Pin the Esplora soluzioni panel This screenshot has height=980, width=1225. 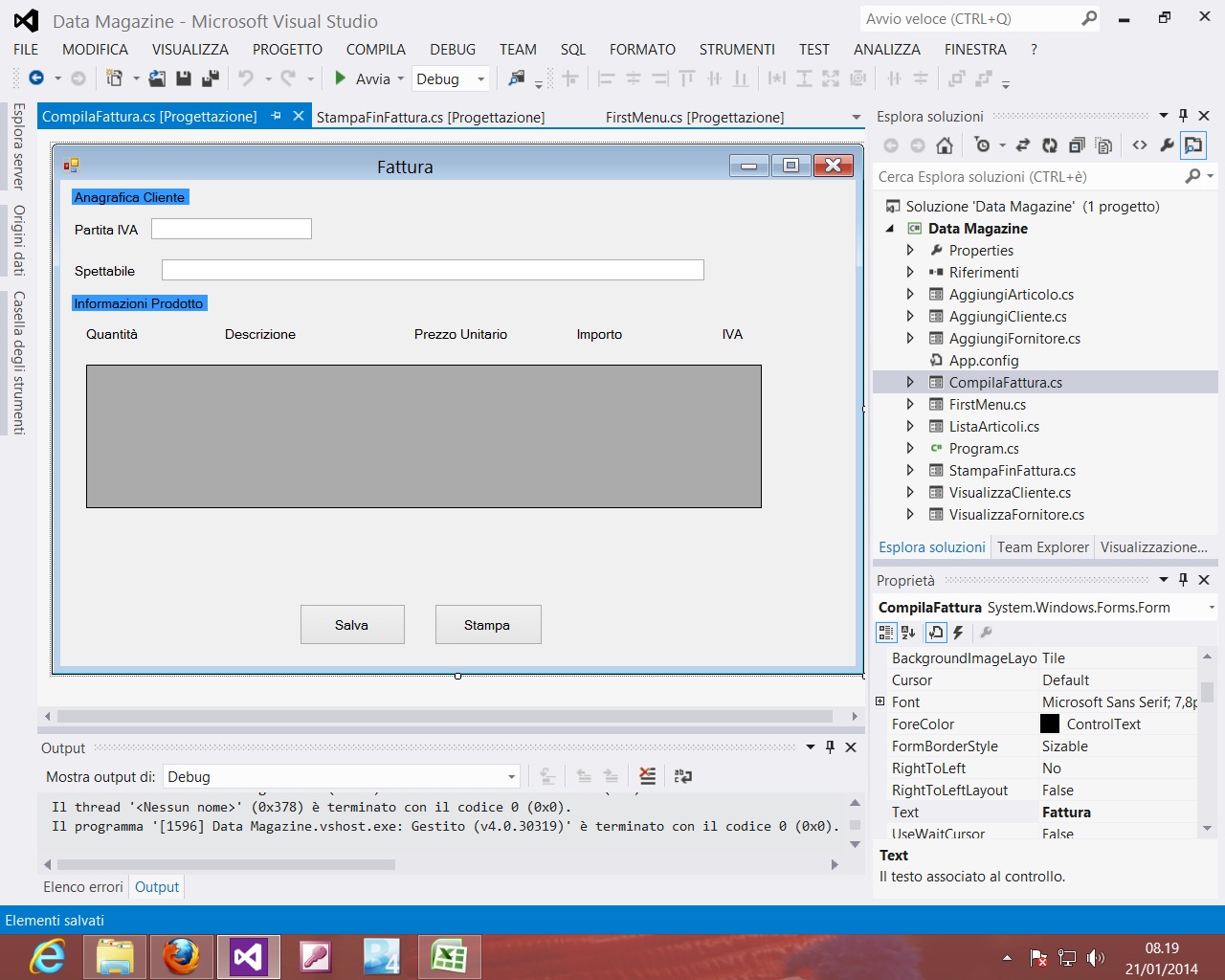tap(1183, 116)
